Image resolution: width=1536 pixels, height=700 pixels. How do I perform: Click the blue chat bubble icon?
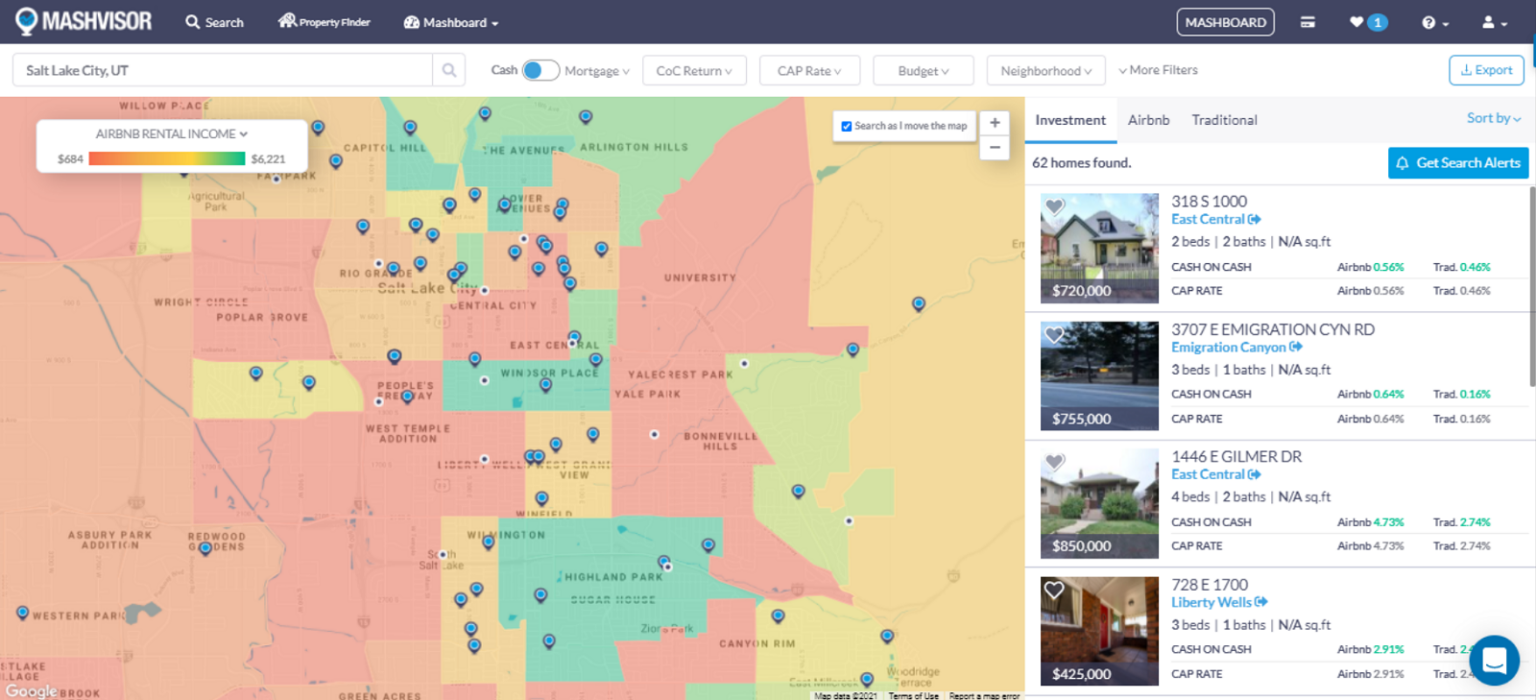pos(1494,660)
